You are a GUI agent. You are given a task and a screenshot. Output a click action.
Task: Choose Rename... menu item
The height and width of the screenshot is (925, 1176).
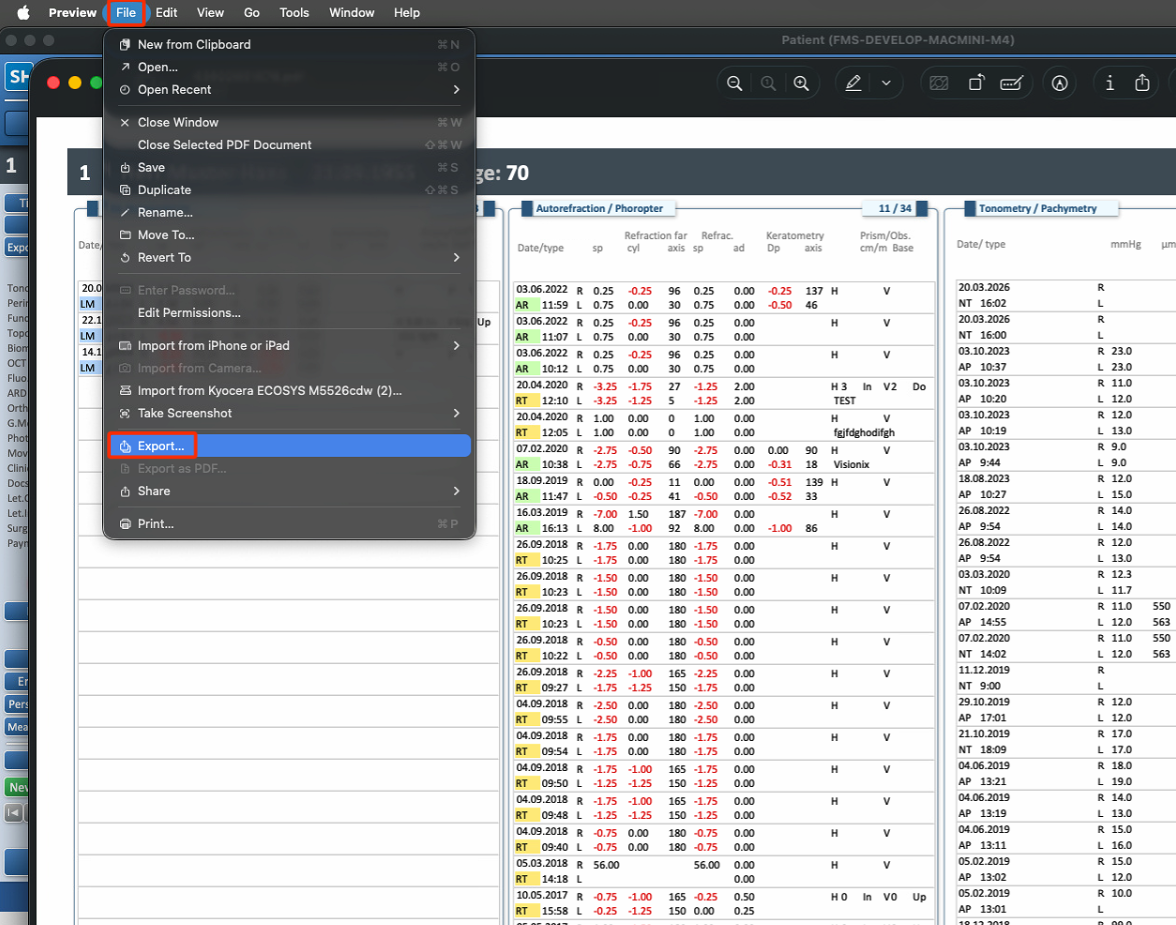pyautogui.click(x=290, y=212)
